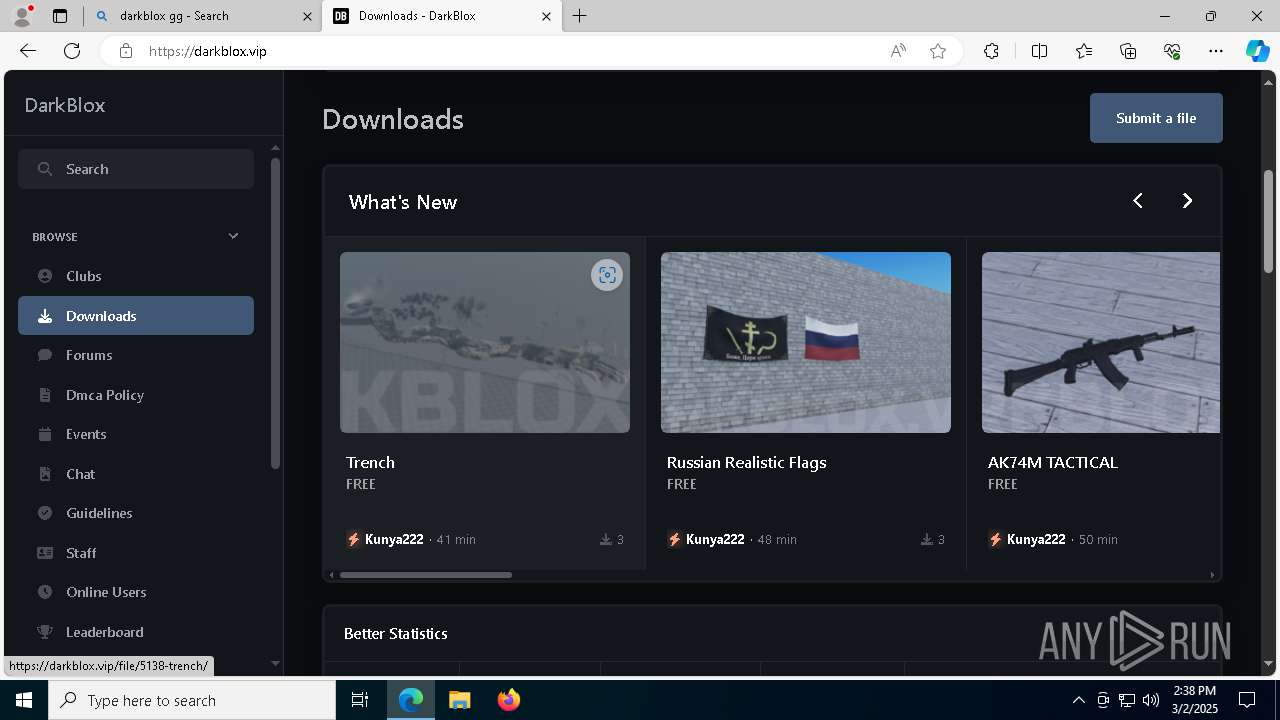This screenshot has width=1280, height=720.
Task: Click Forums speech bubble icon
Action: (x=45, y=355)
